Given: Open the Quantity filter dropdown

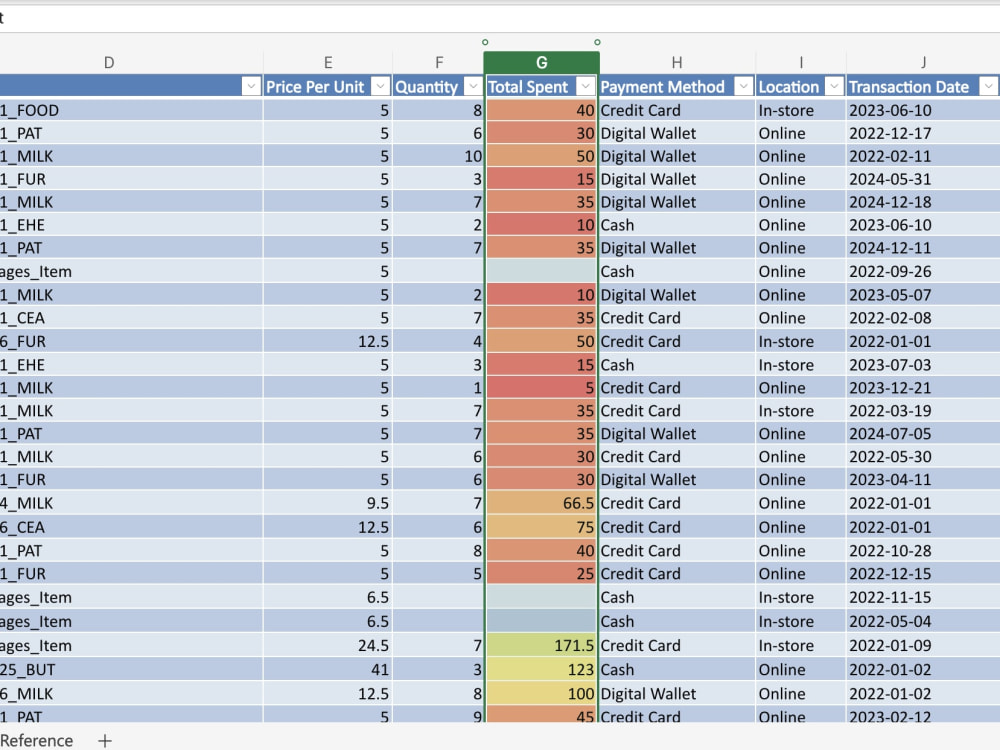Looking at the screenshot, I should [x=473, y=86].
